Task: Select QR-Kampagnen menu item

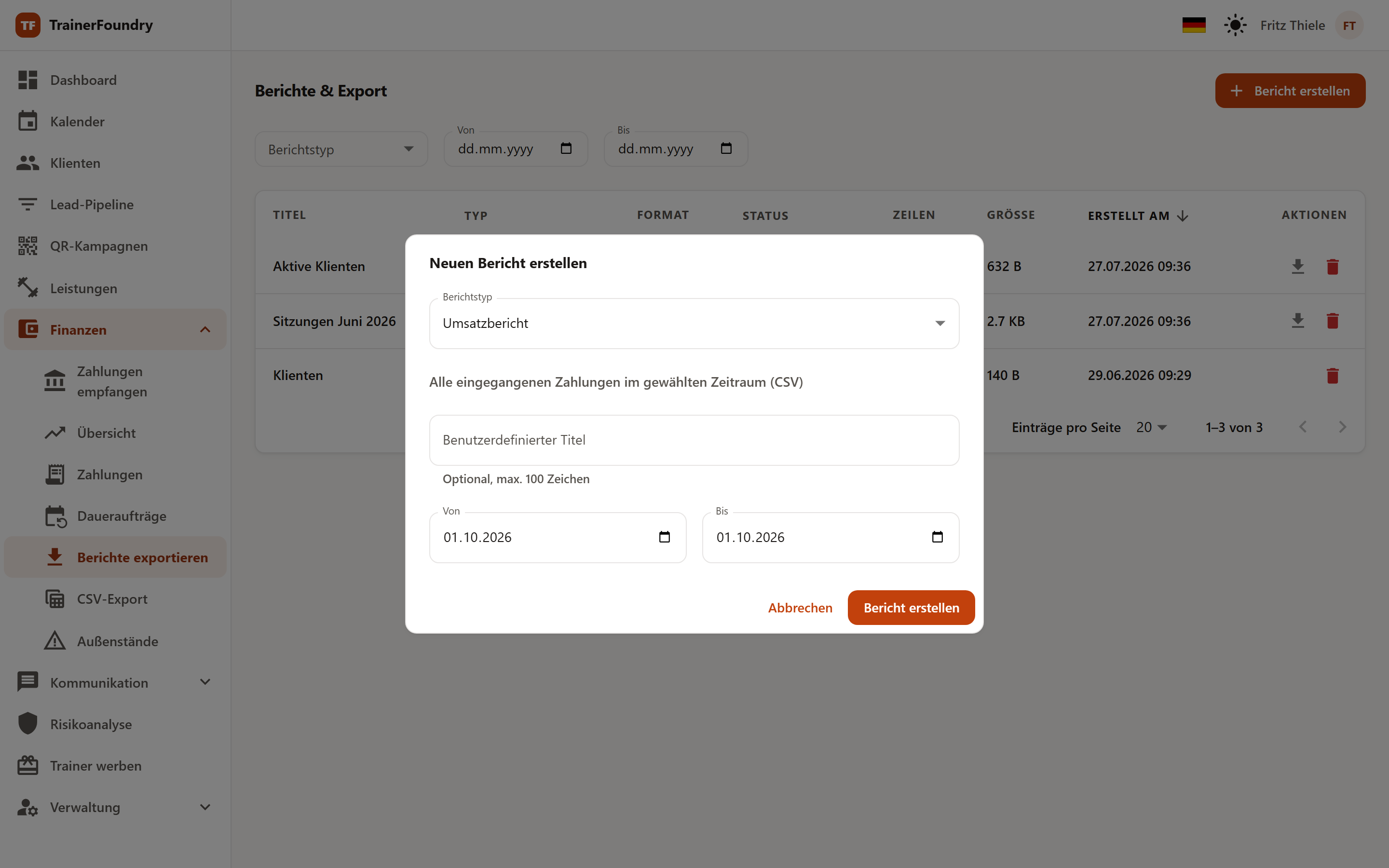Action: point(115,246)
